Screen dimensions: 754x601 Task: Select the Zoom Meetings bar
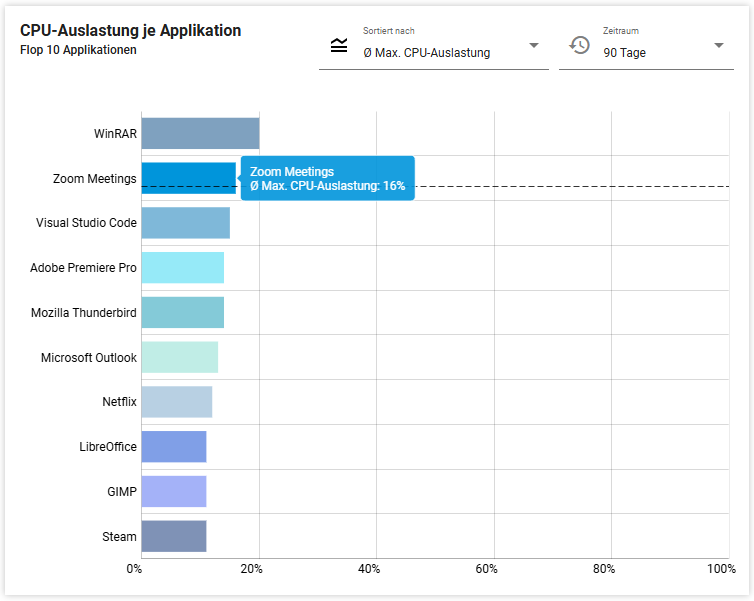pos(188,178)
